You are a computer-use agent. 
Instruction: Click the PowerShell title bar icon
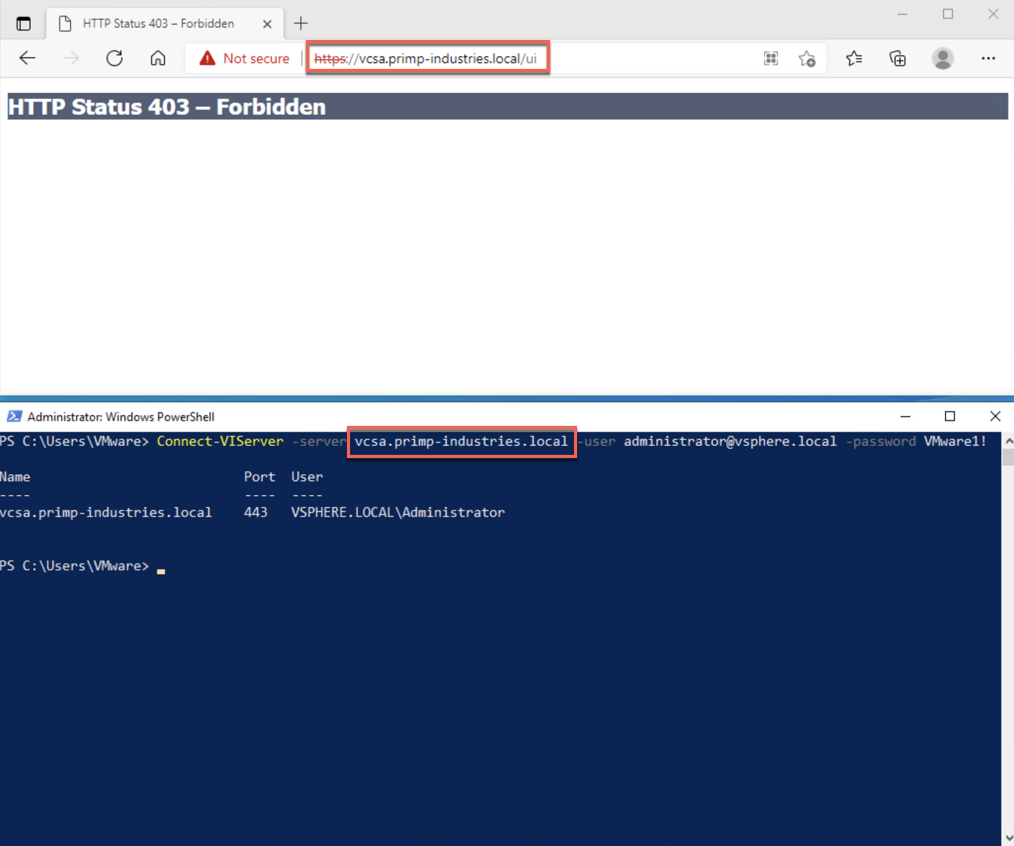(13, 416)
